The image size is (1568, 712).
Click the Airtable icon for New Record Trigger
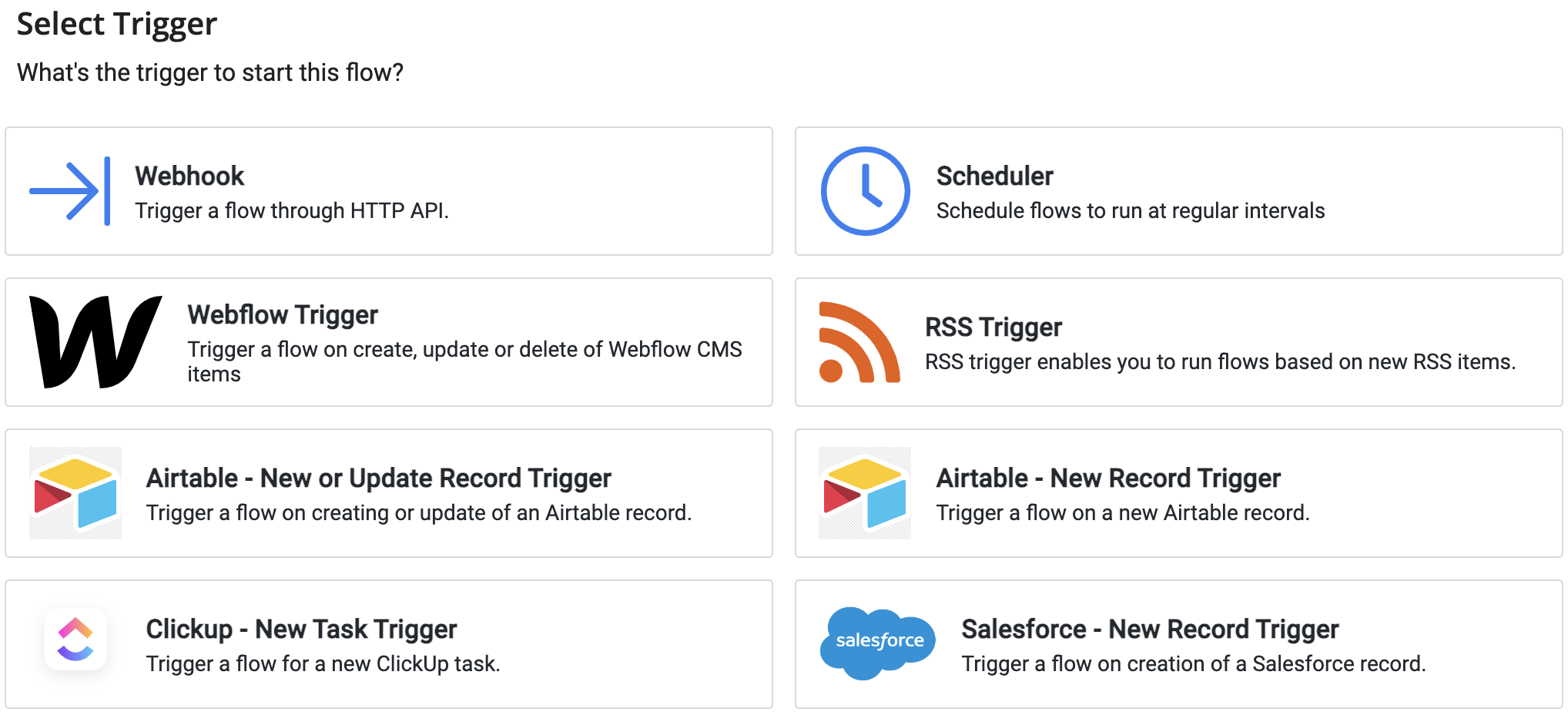click(865, 493)
